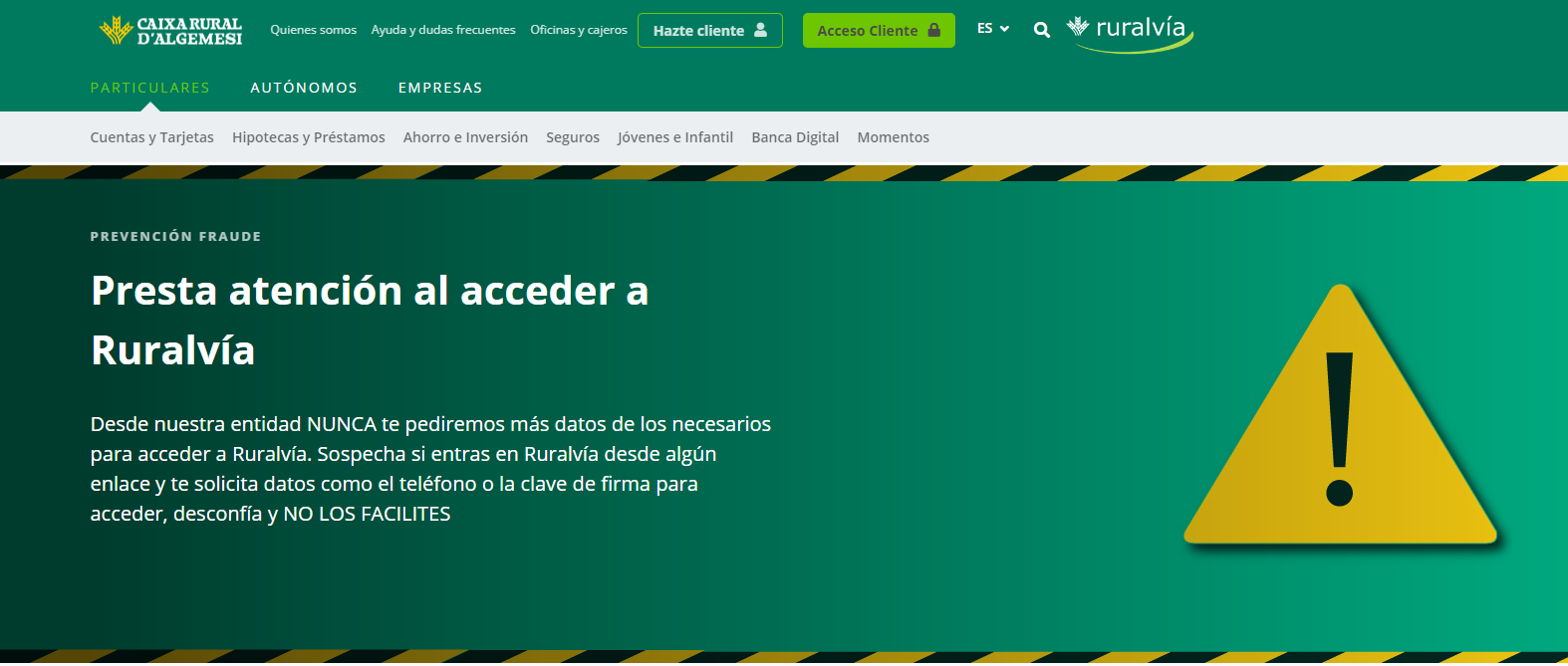The width and height of the screenshot is (1568, 666).
Task: Open the Hipotecas y Préstamos menu
Action: (x=309, y=137)
